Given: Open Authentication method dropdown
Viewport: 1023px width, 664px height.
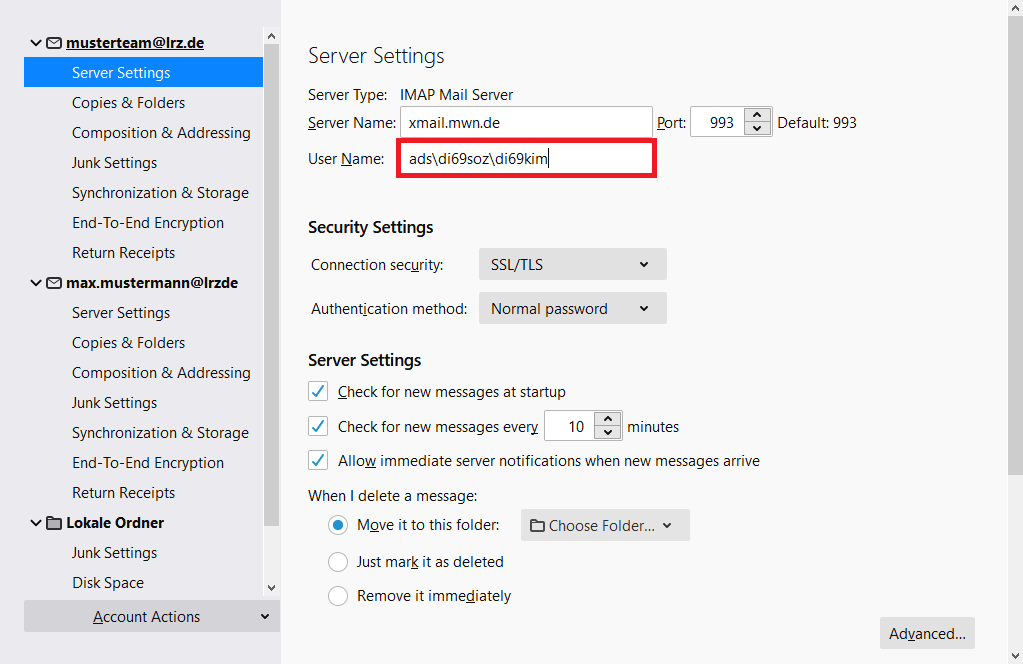Looking at the screenshot, I should tap(572, 308).
